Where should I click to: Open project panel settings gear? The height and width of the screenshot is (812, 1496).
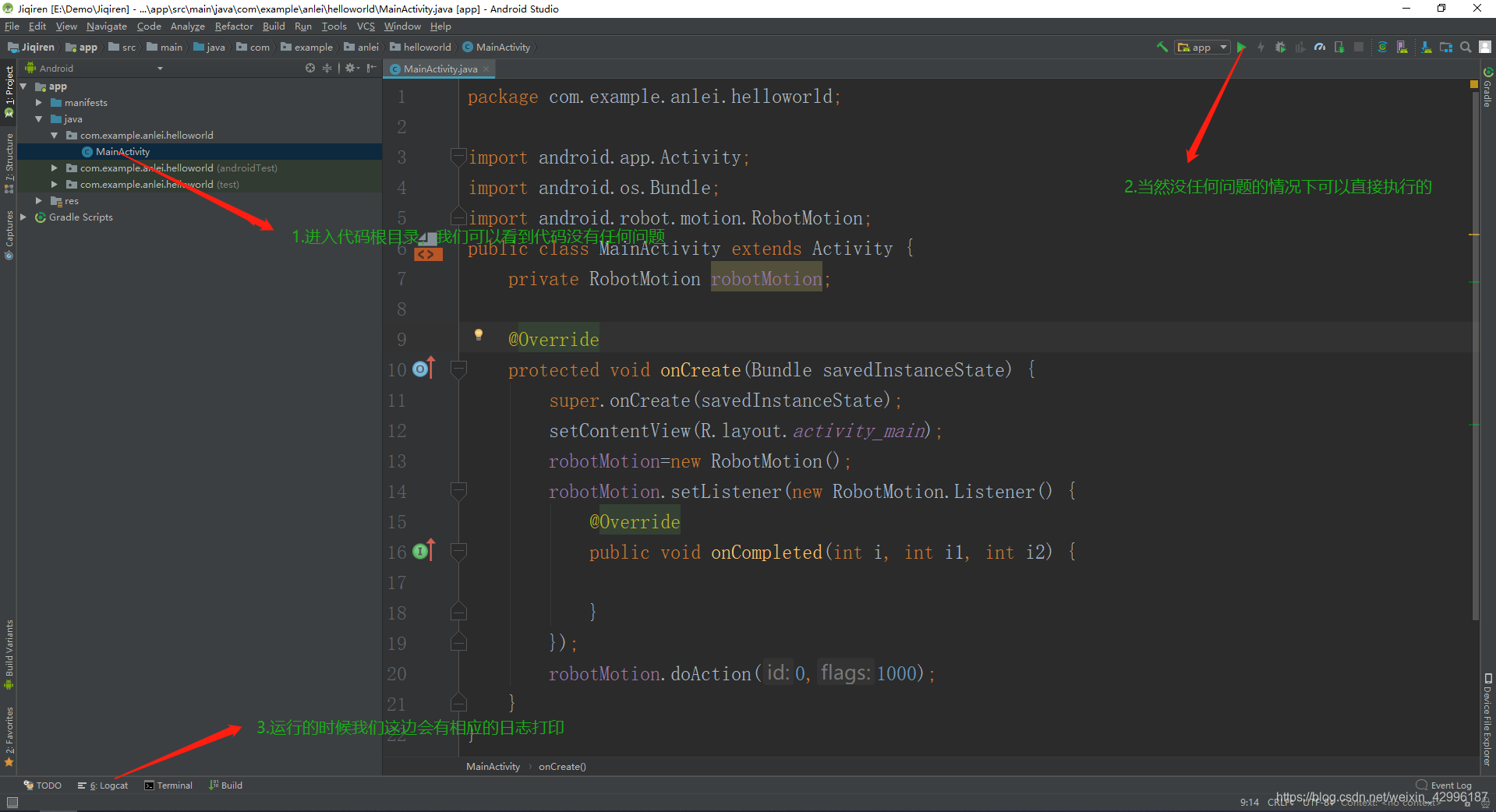[352, 69]
